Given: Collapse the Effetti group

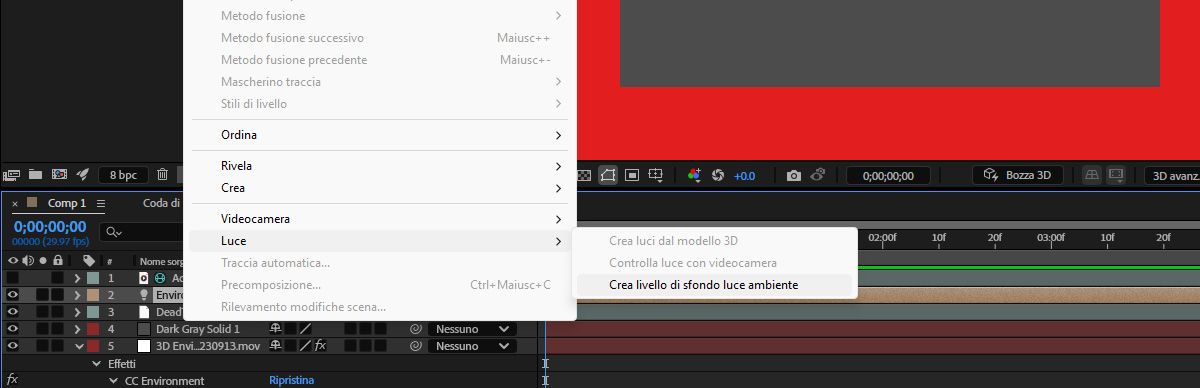Looking at the screenshot, I should pos(97,364).
